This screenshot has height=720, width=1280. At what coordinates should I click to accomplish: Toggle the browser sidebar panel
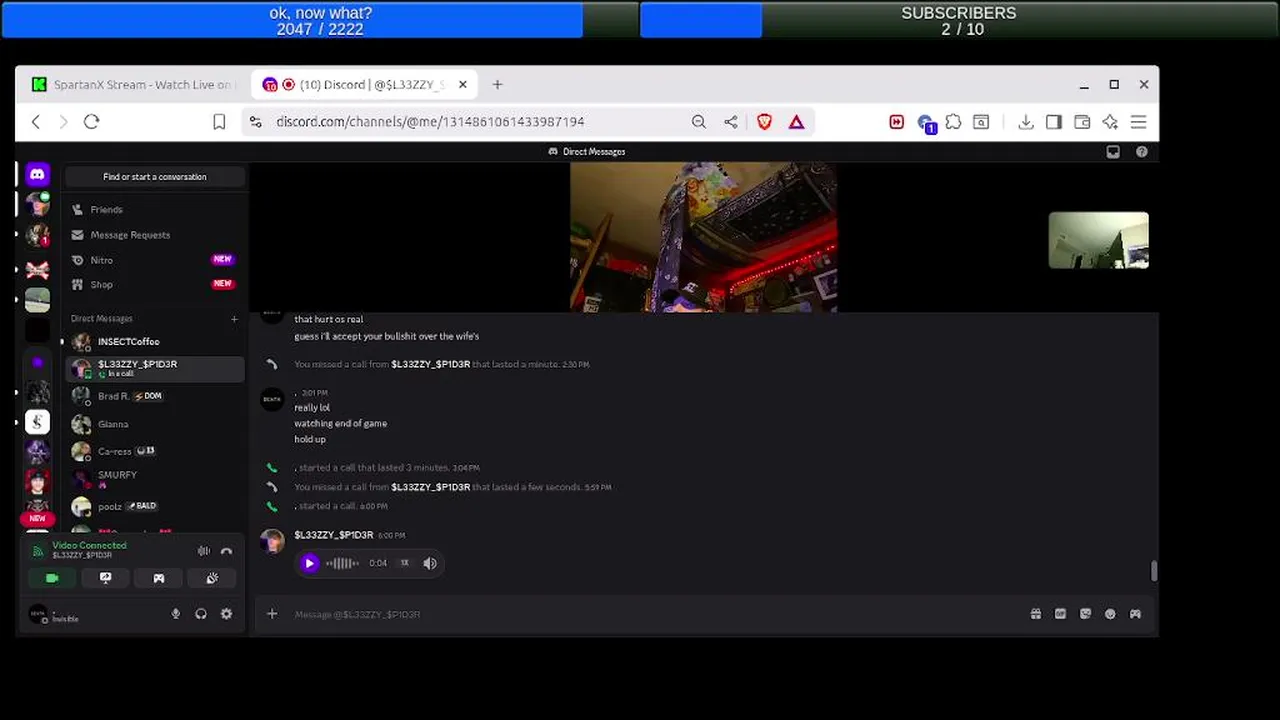pyautogui.click(x=1054, y=122)
